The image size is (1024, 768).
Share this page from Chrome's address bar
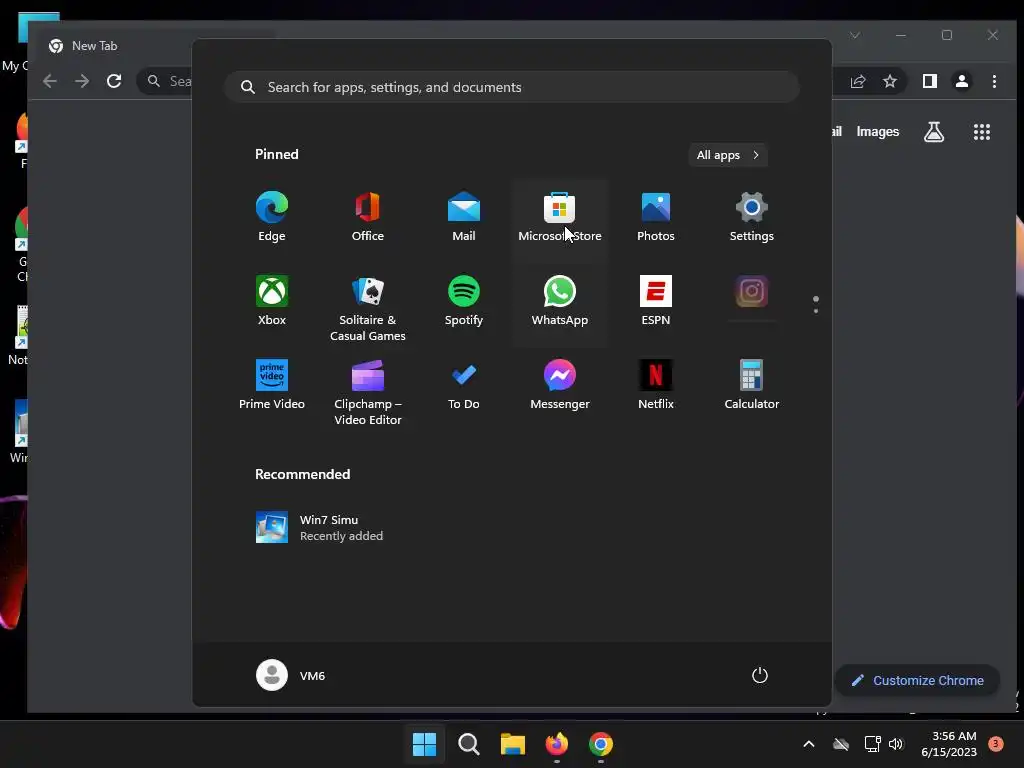click(x=857, y=81)
